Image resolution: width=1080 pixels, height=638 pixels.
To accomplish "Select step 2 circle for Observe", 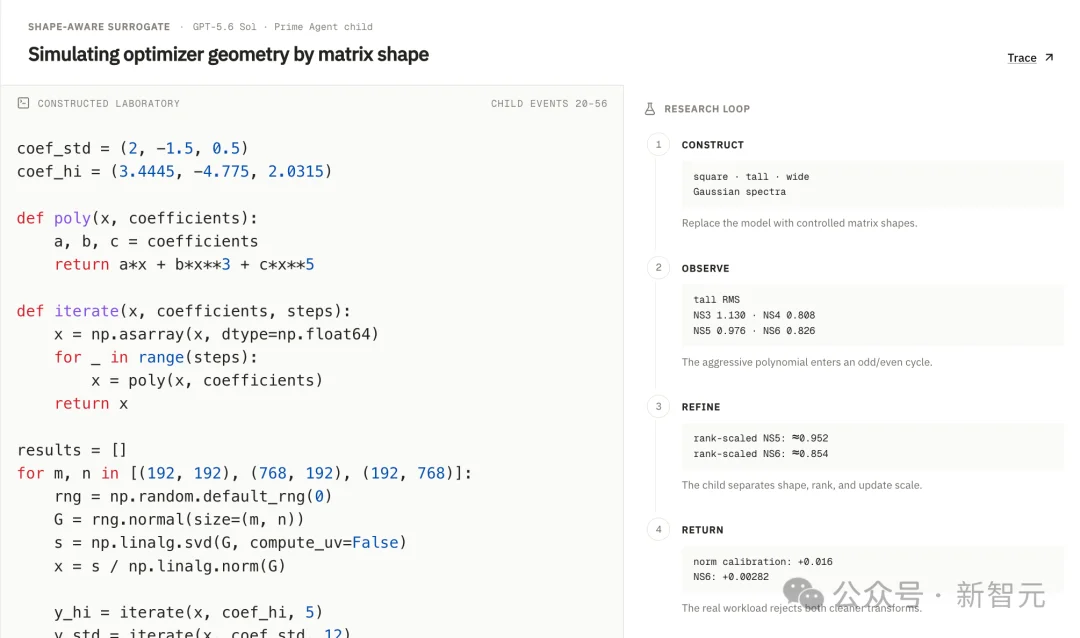I will coord(658,267).
